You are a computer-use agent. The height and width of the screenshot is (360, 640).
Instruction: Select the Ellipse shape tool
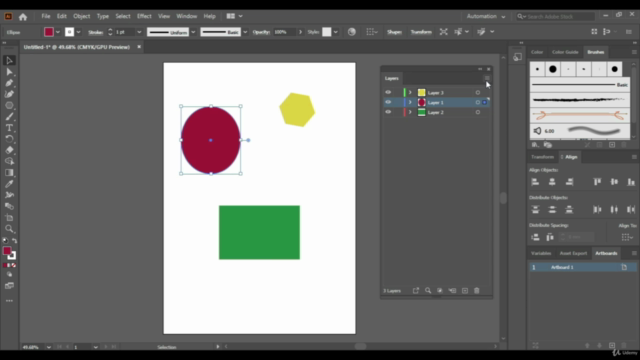point(9,105)
